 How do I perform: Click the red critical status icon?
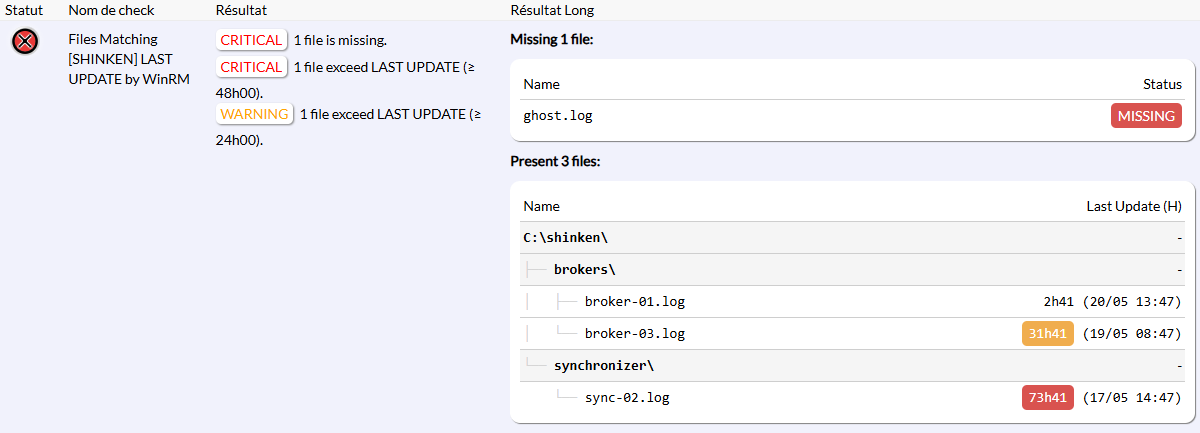[x=26, y=41]
